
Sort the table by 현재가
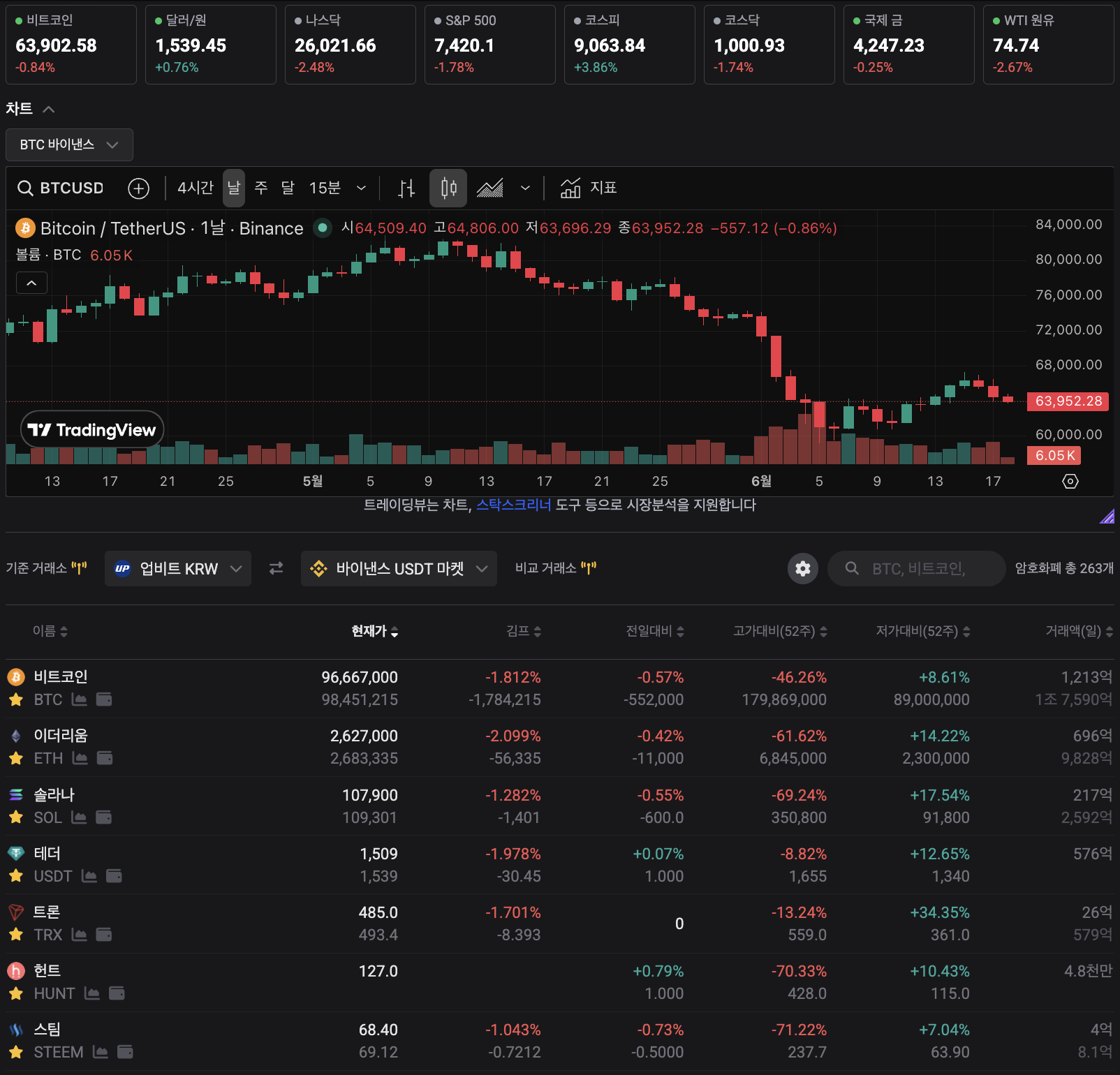click(x=375, y=632)
